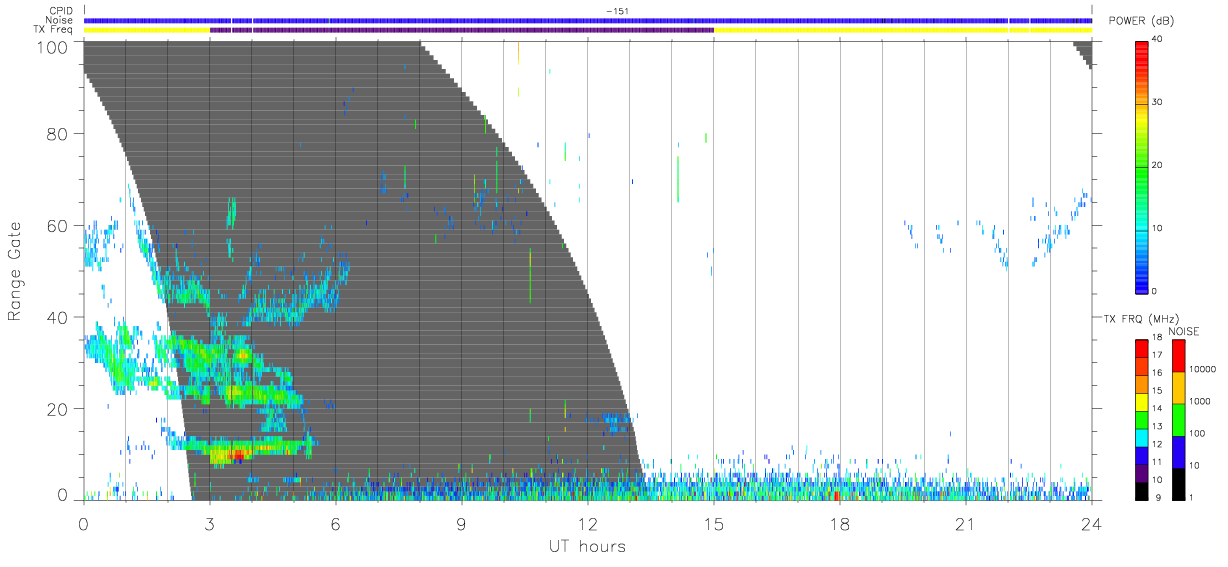This screenshot has width=1228, height=567.
Task: Click the UT hours axis title
Action: point(587,546)
